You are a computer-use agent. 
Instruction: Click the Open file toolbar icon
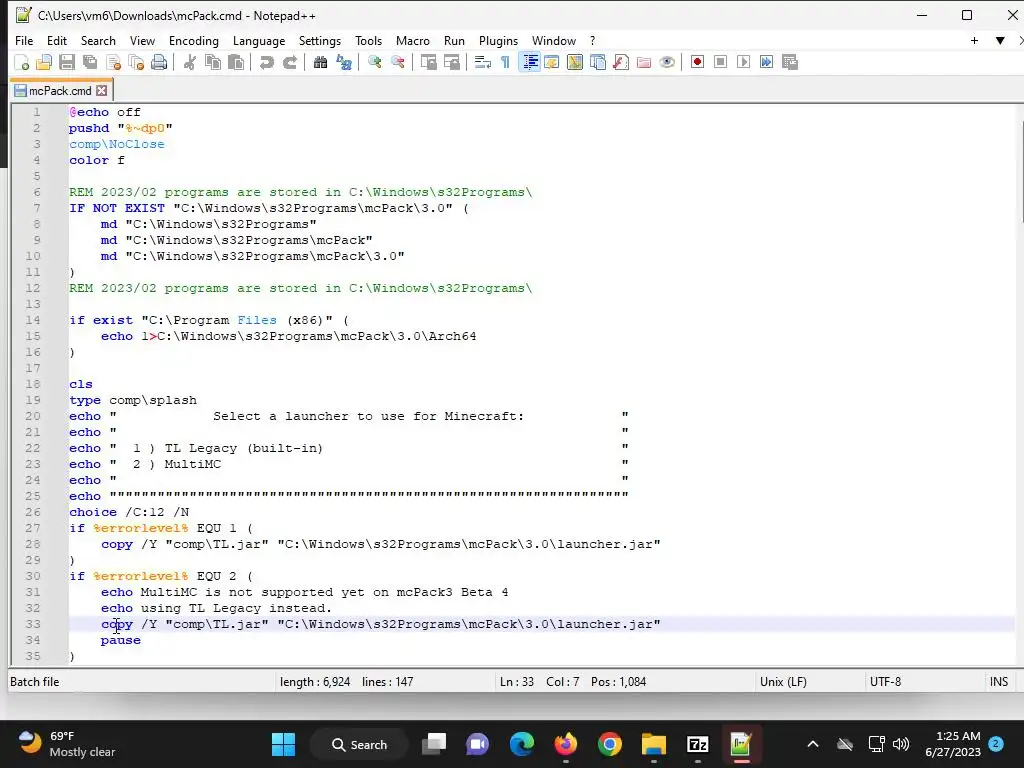pyautogui.click(x=44, y=62)
